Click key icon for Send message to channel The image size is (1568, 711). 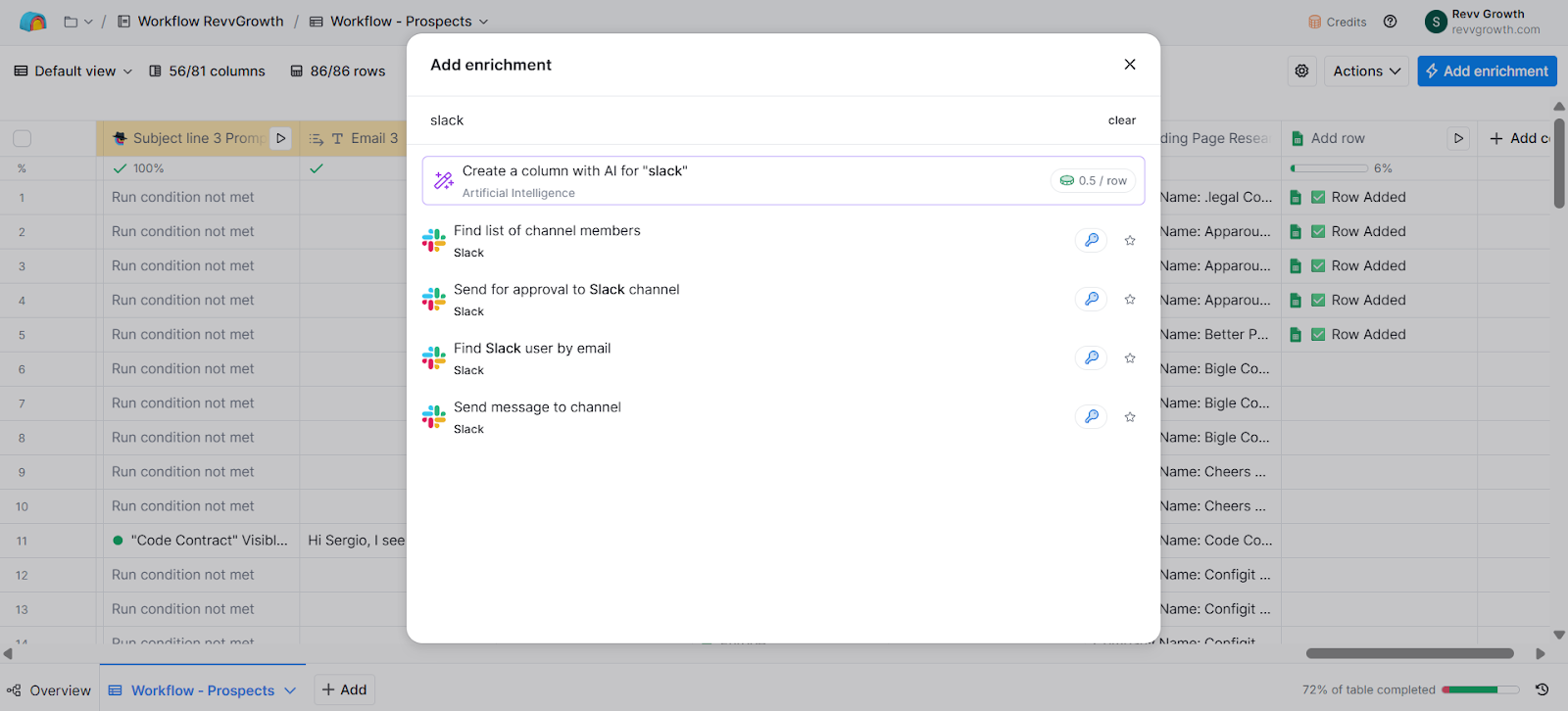click(x=1091, y=416)
